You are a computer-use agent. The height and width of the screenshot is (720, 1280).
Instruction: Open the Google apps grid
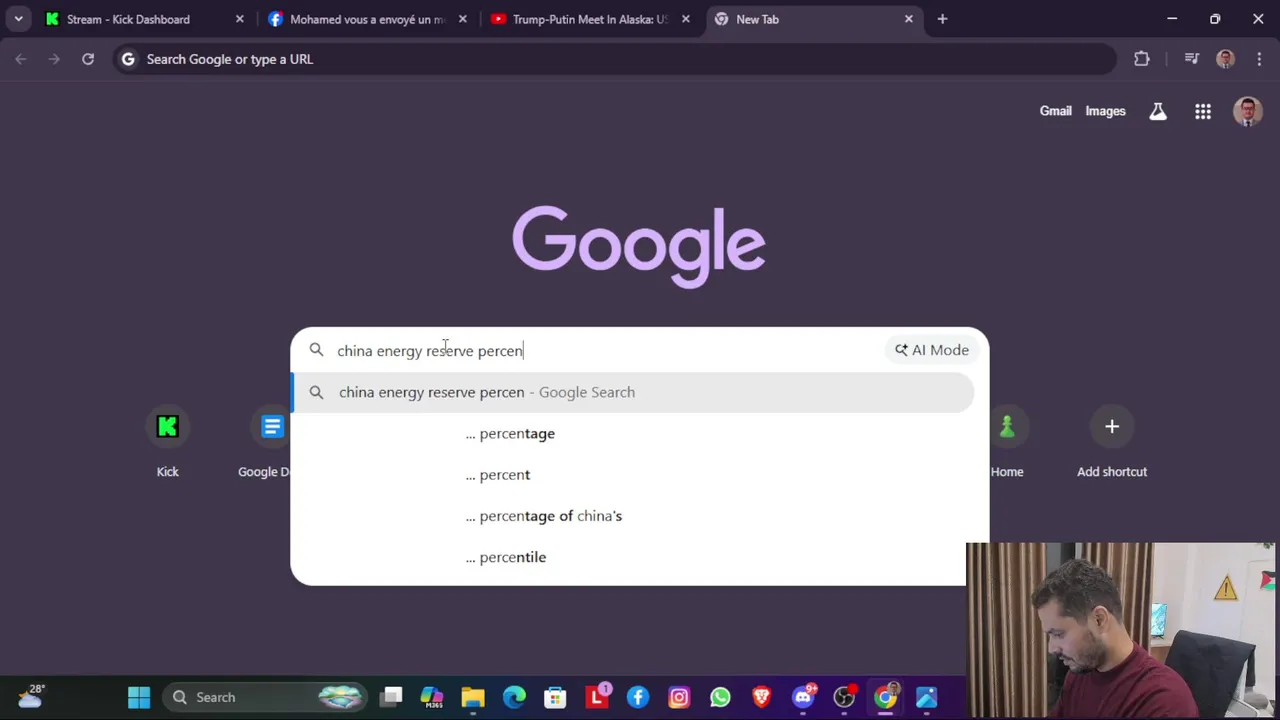(1203, 111)
